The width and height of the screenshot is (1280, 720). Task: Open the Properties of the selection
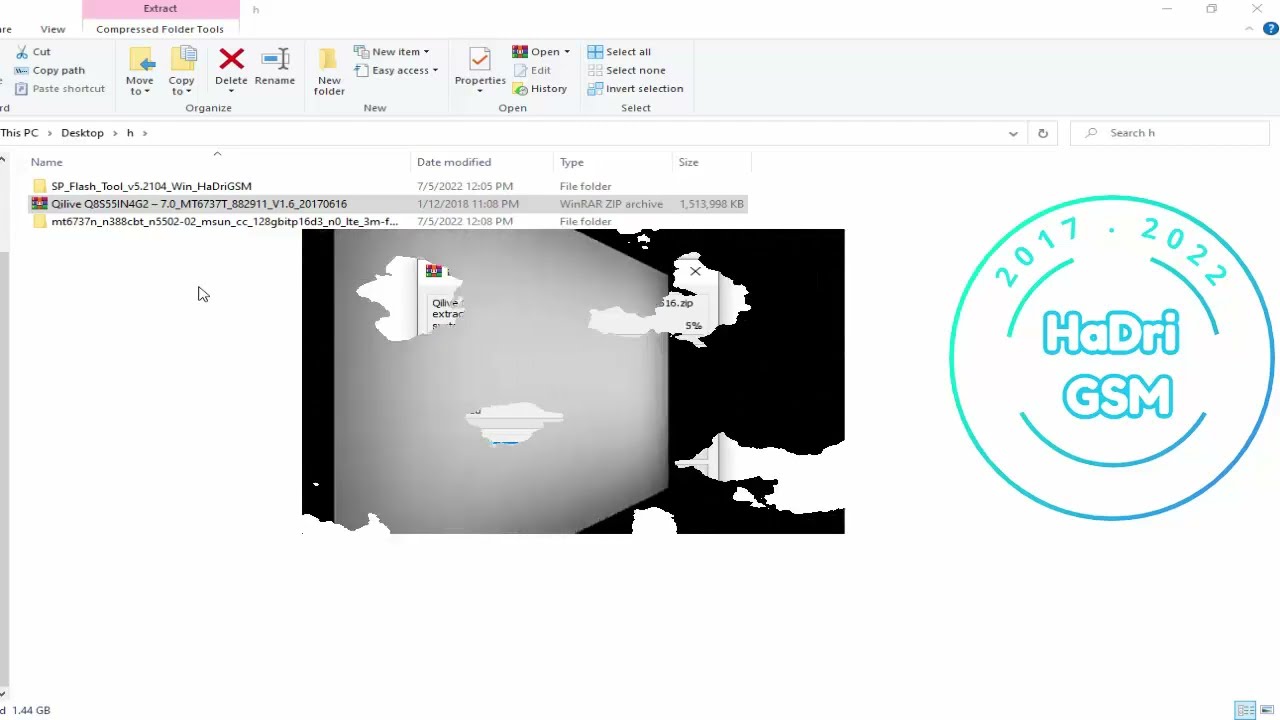pyautogui.click(x=480, y=71)
